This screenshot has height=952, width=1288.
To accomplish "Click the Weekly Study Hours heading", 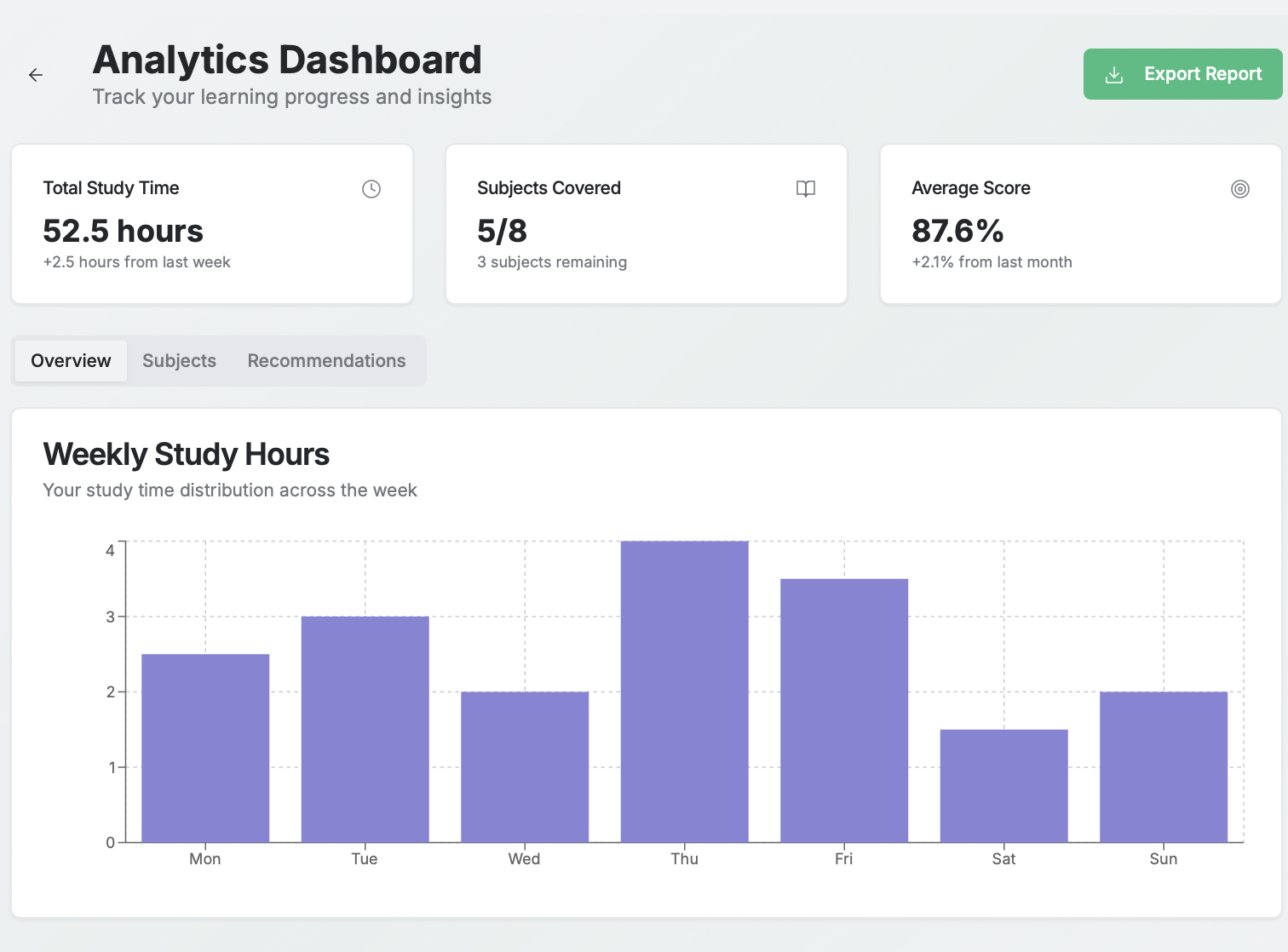I will point(187,455).
